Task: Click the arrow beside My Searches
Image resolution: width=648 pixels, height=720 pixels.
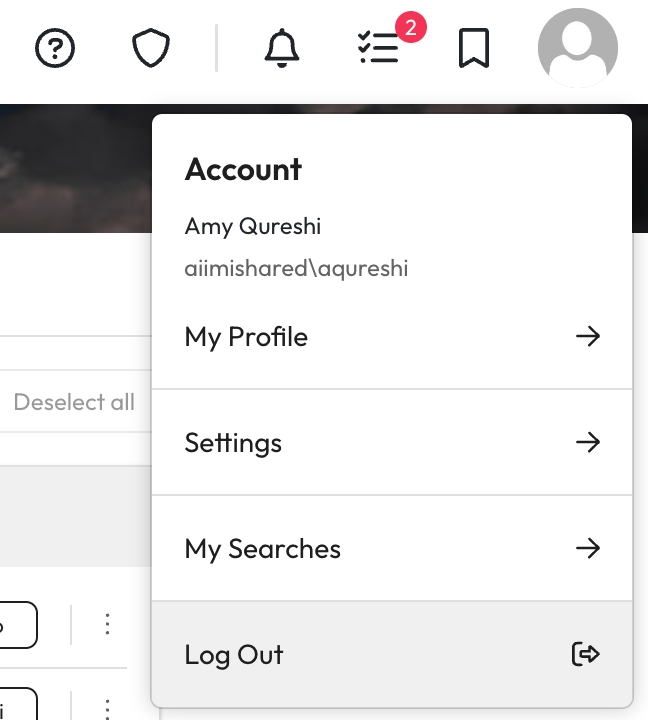Action: [588, 548]
